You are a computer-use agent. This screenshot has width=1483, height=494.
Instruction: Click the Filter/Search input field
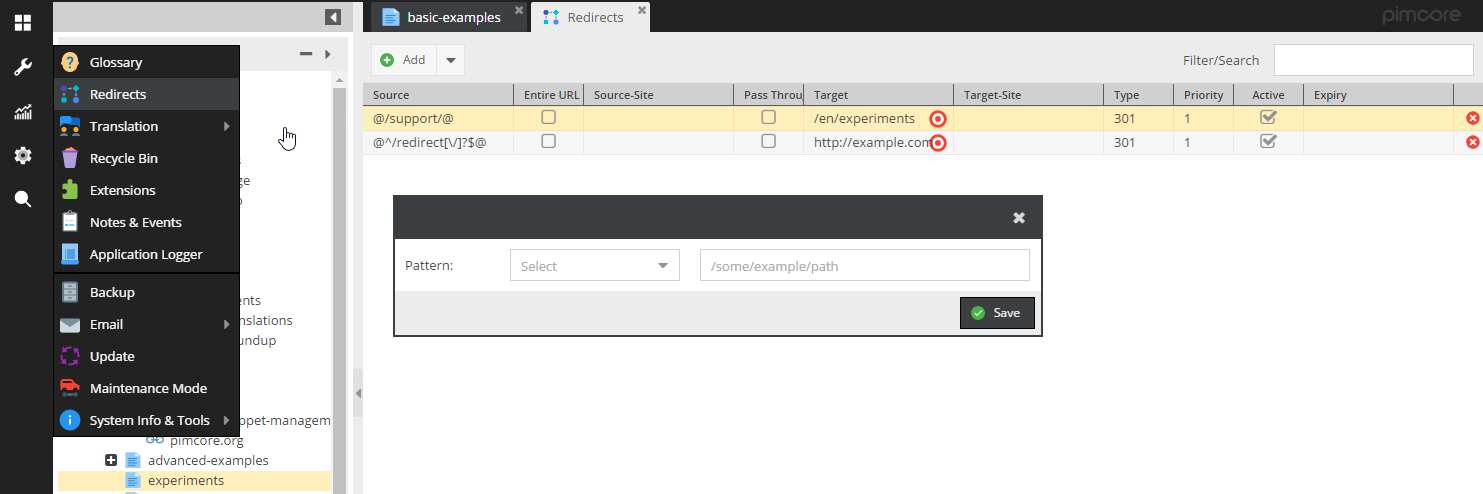(1372, 60)
